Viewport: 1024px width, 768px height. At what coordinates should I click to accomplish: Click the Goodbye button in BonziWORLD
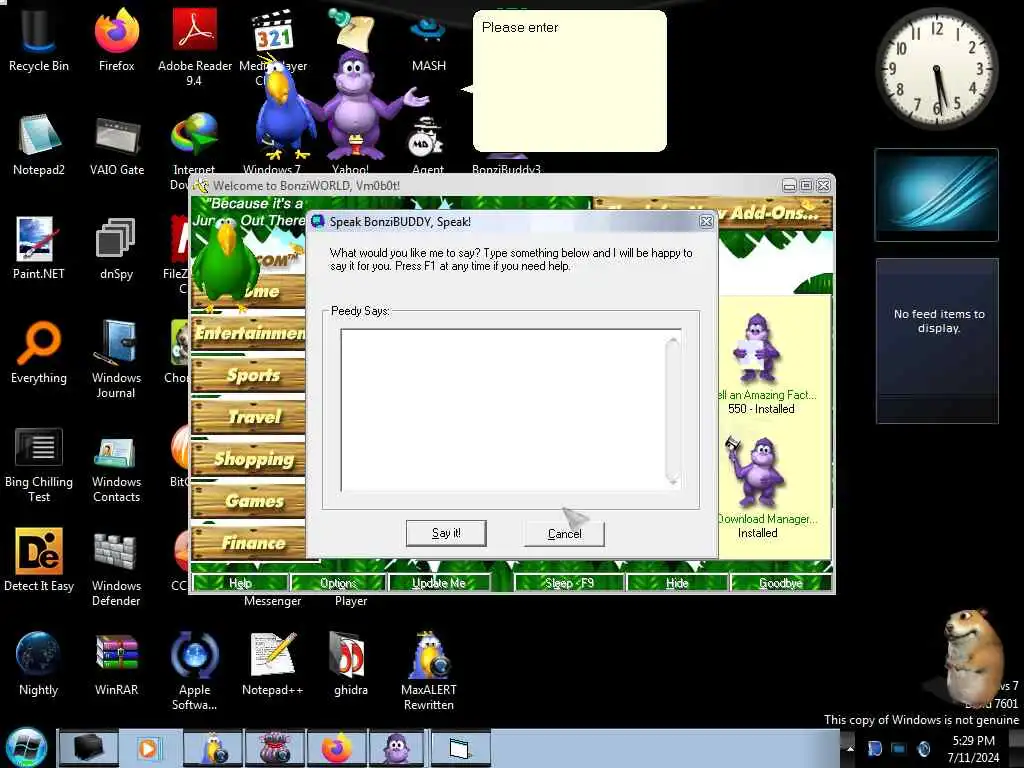point(780,583)
